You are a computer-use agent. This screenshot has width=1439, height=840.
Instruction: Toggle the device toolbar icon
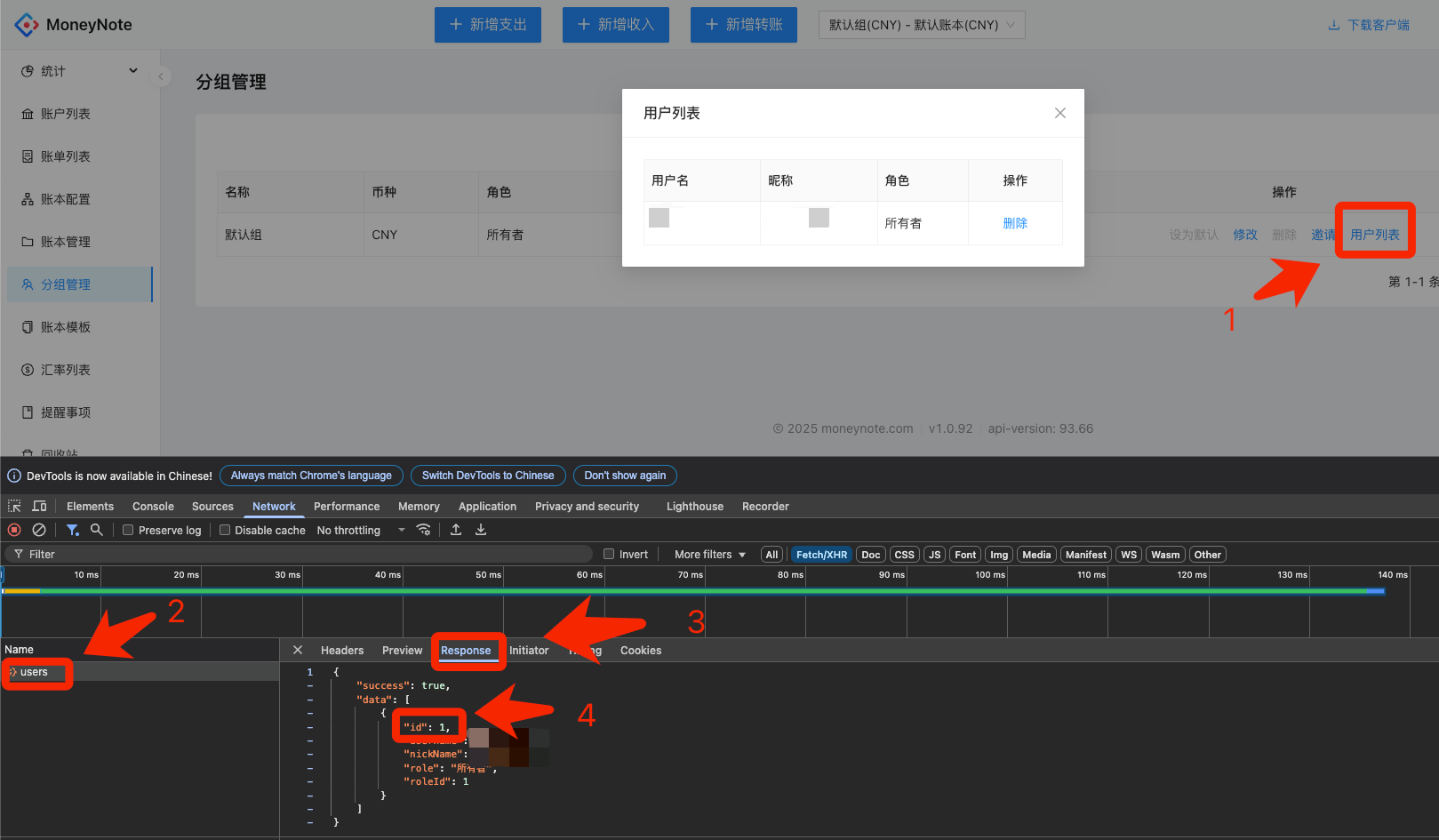pos(39,506)
